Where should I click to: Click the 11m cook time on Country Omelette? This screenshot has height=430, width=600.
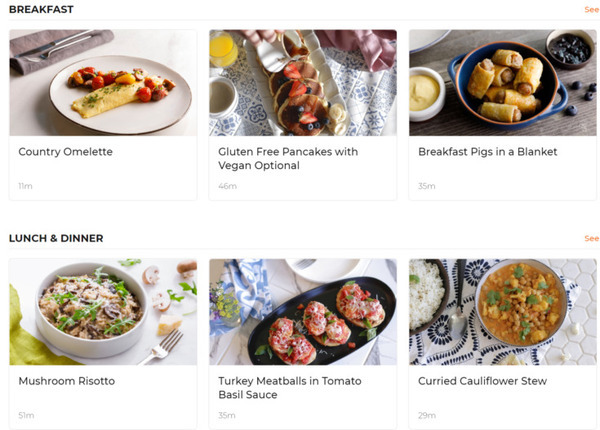click(25, 186)
